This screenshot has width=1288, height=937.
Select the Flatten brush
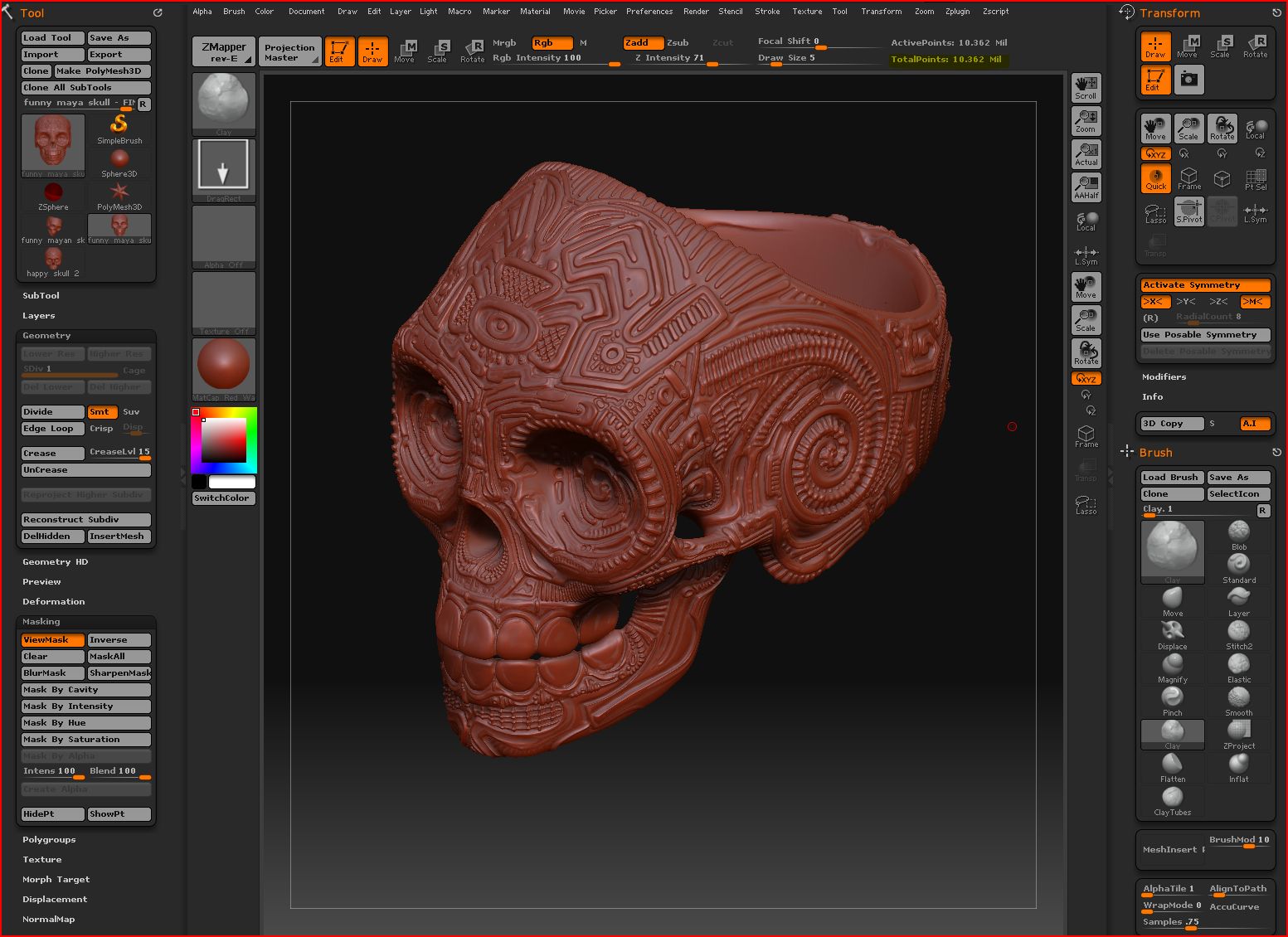pos(1173,767)
